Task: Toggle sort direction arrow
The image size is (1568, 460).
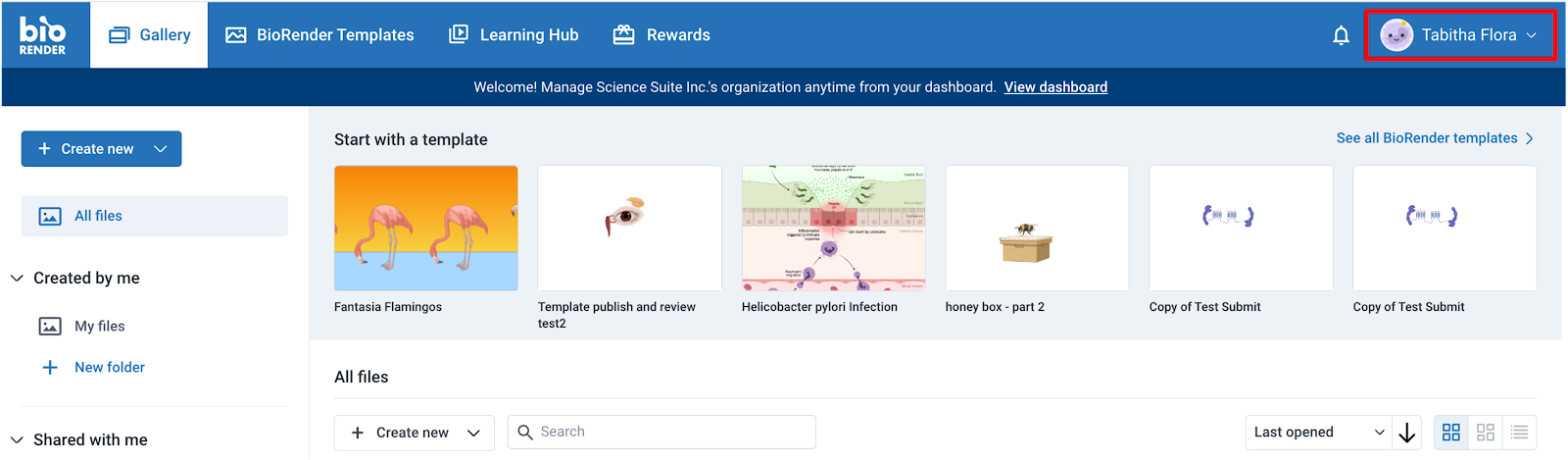Action: 1407,433
